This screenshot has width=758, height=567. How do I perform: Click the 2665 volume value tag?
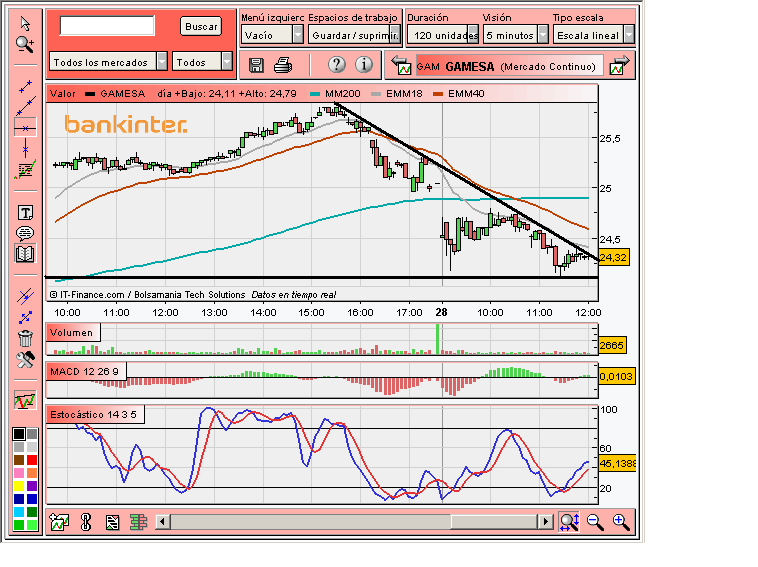[612, 346]
